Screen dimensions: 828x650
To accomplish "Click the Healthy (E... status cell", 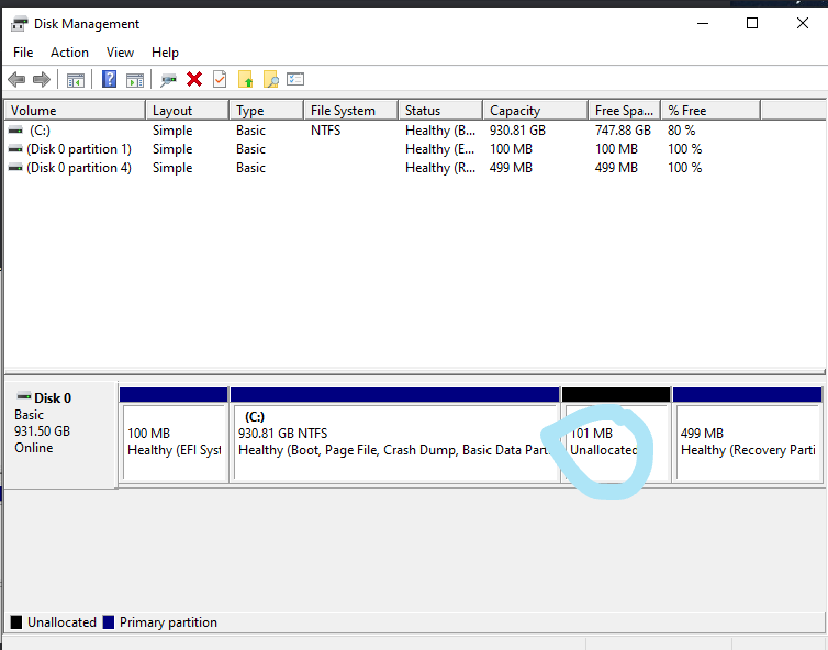I will [440, 149].
